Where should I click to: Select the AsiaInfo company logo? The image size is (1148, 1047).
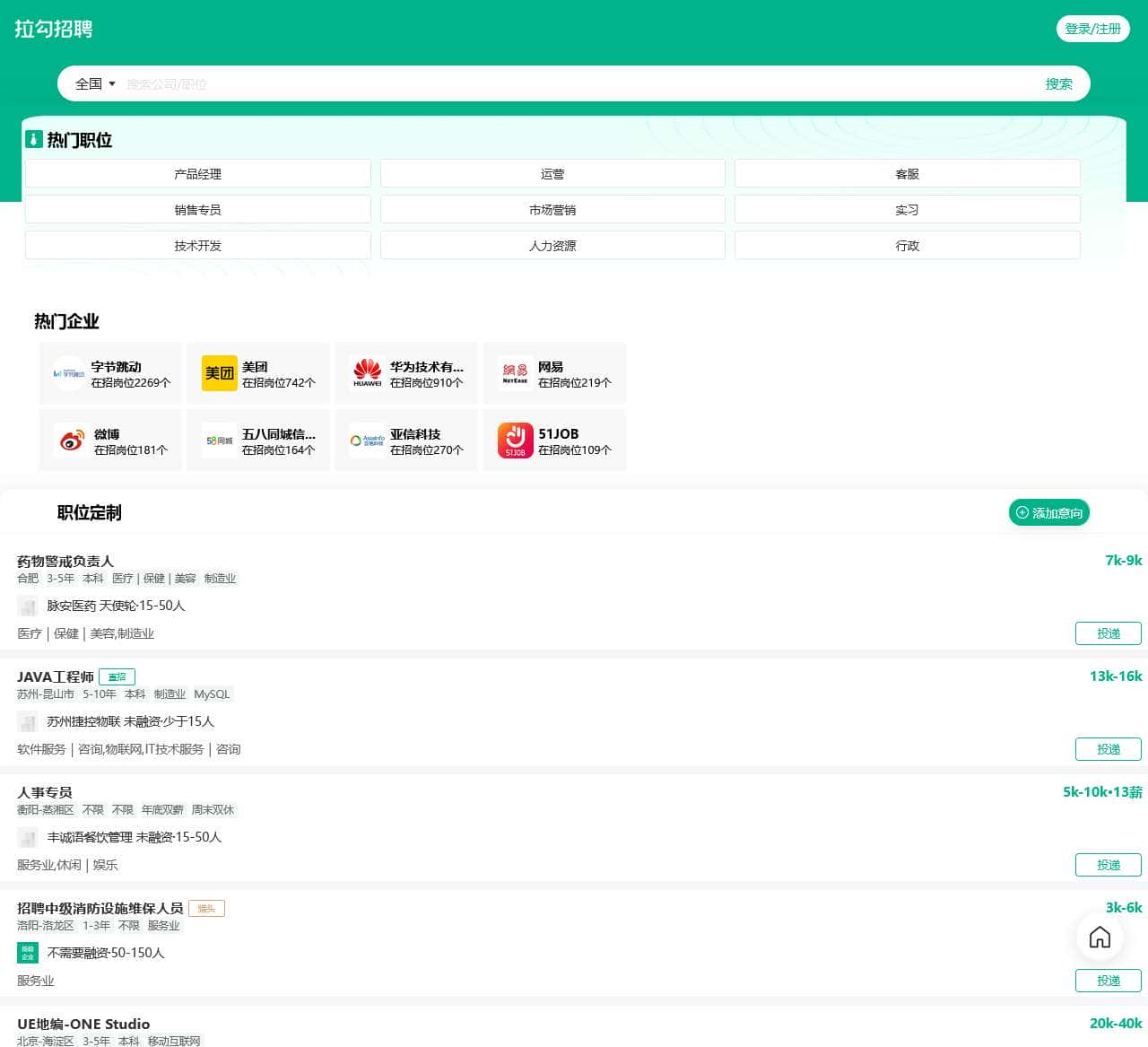click(367, 441)
